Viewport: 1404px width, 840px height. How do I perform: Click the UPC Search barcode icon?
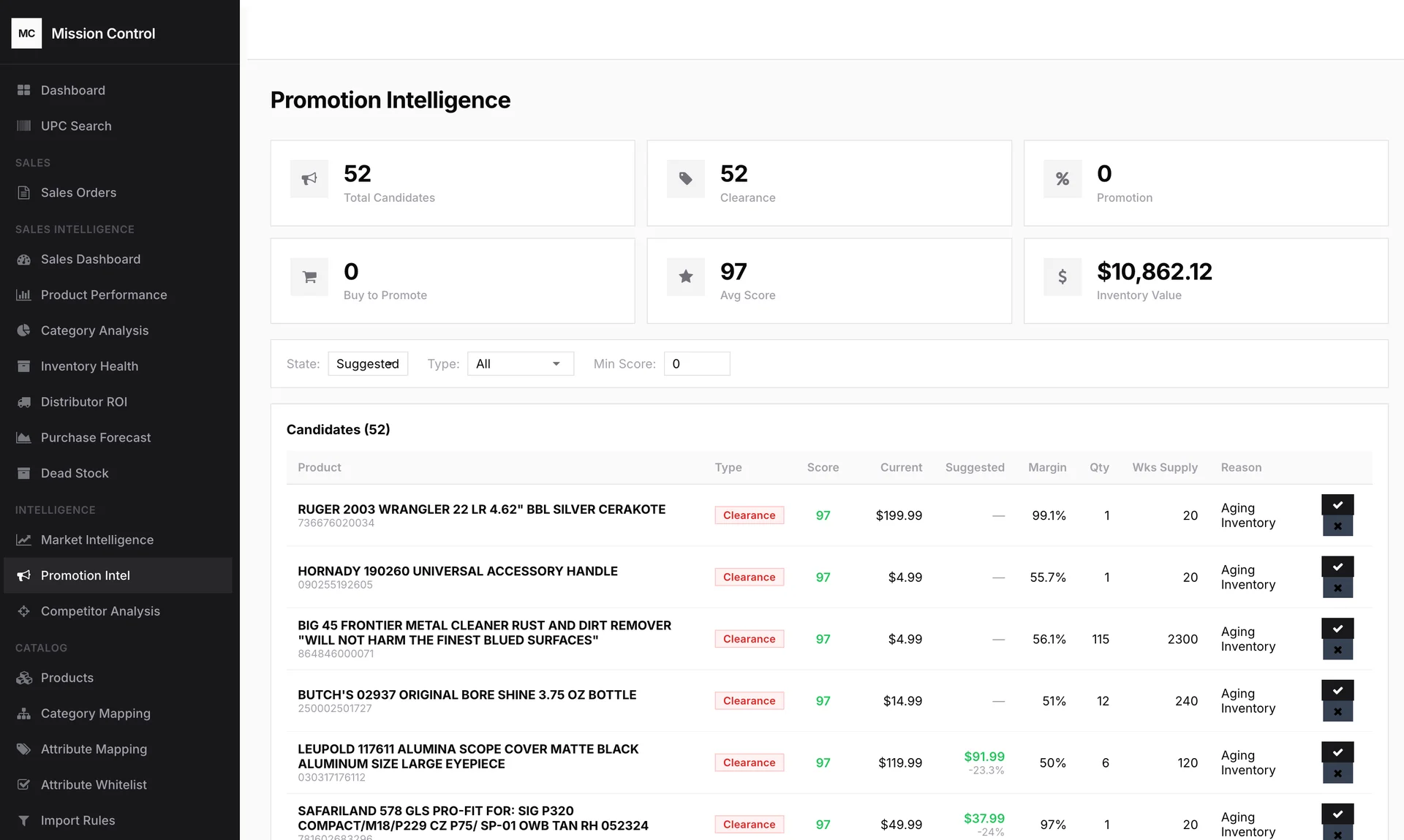pyautogui.click(x=23, y=126)
